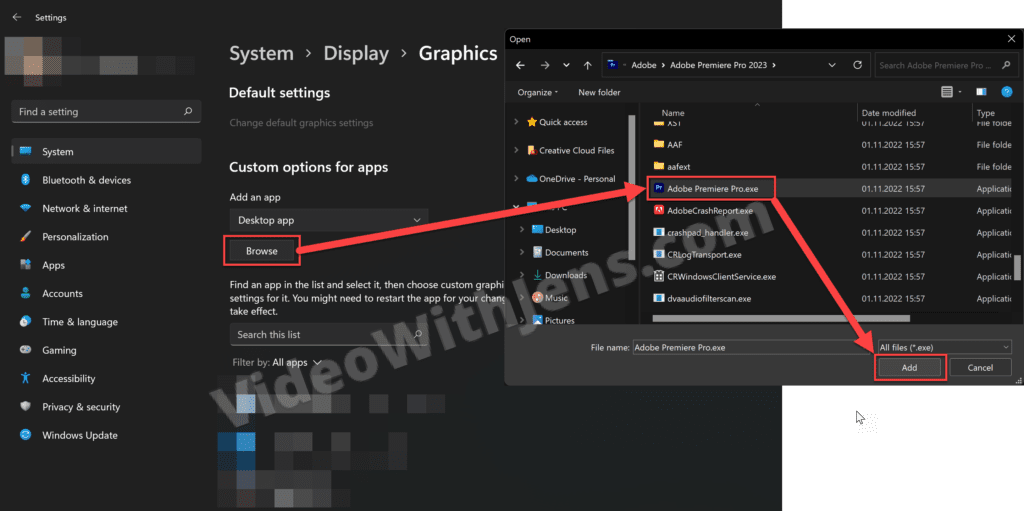Open the Filter by All apps dropdown
1024x511 pixels.
(x=297, y=362)
